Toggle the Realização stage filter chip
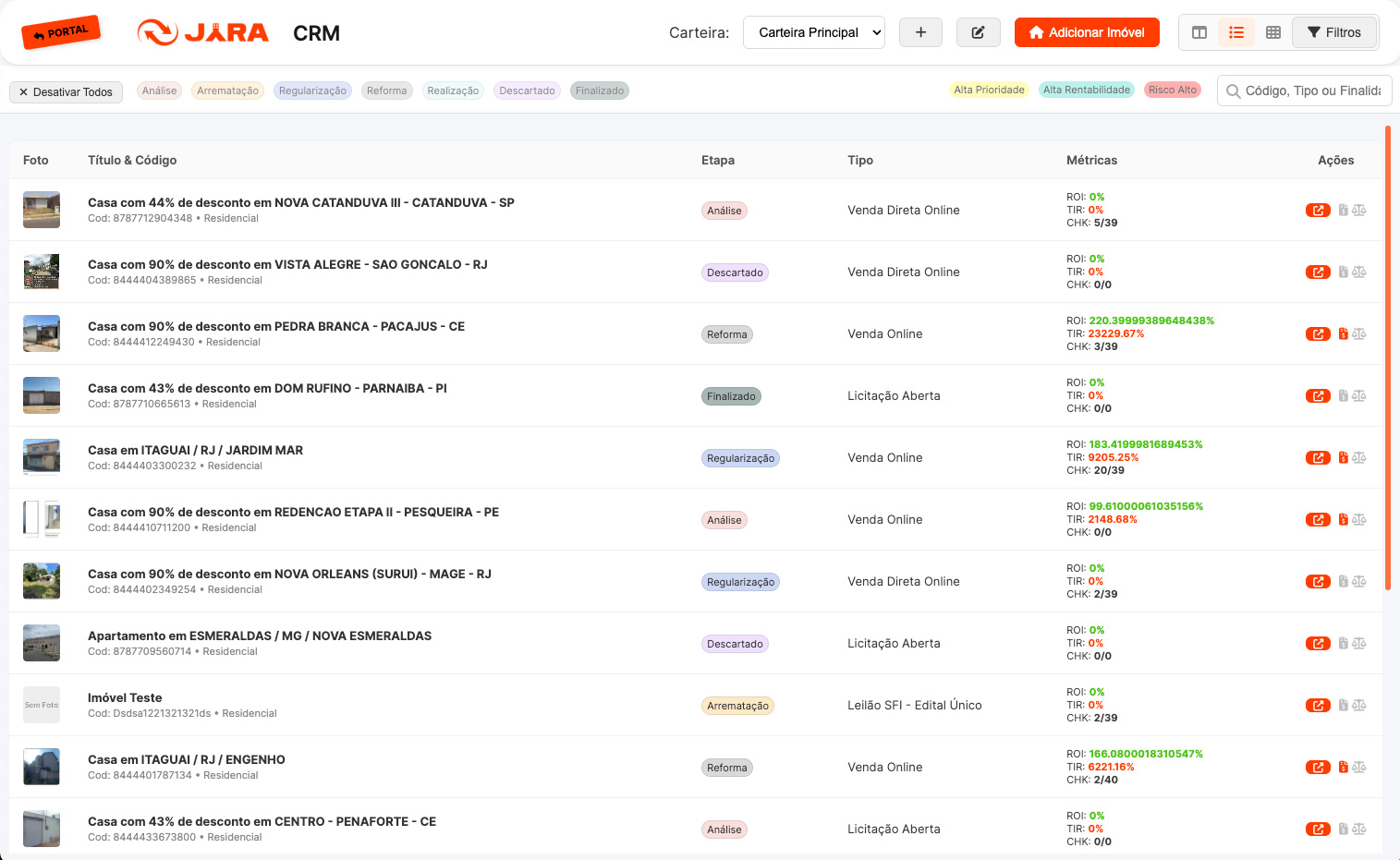The height and width of the screenshot is (860, 1400). (453, 91)
